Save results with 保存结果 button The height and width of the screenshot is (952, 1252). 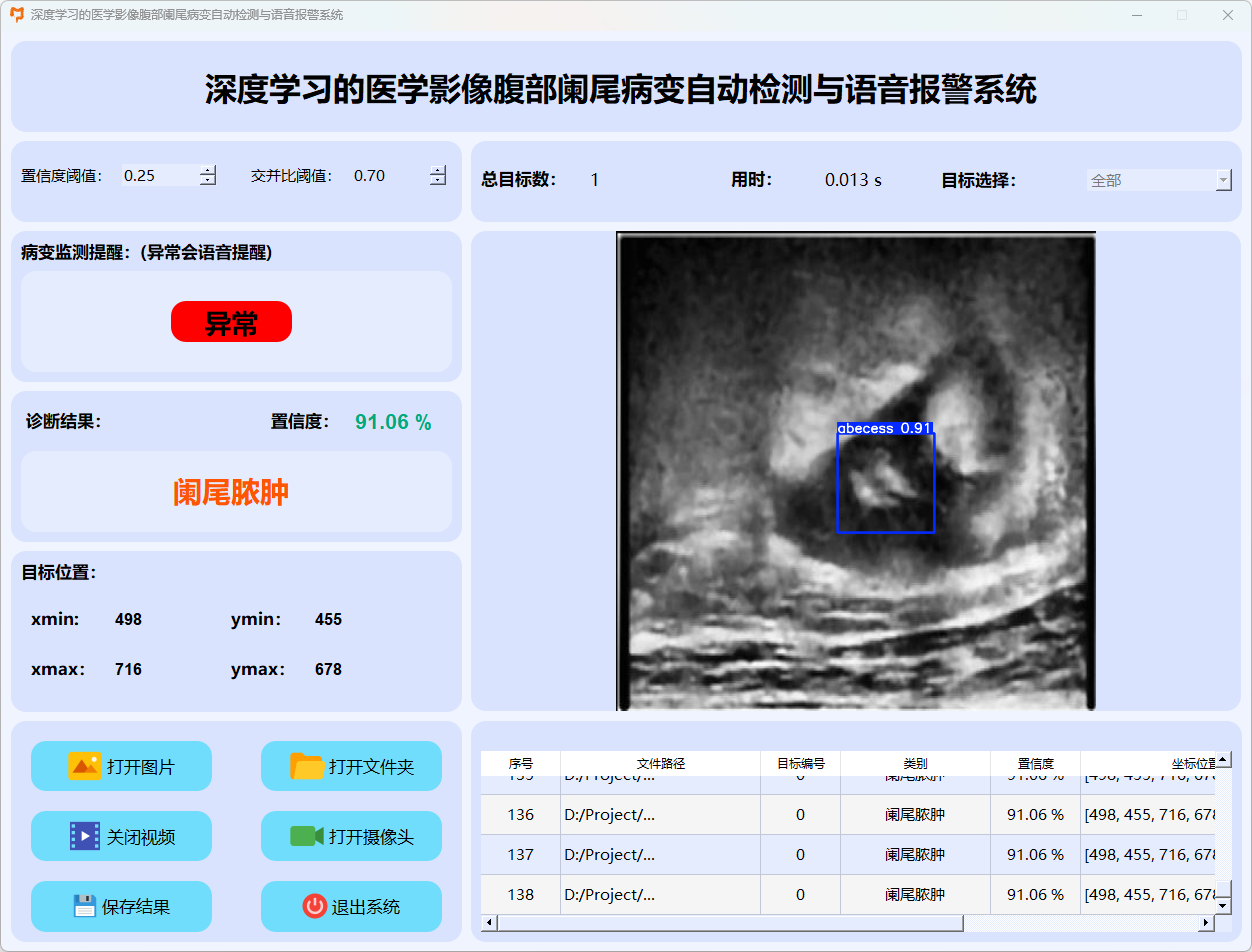(121, 906)
